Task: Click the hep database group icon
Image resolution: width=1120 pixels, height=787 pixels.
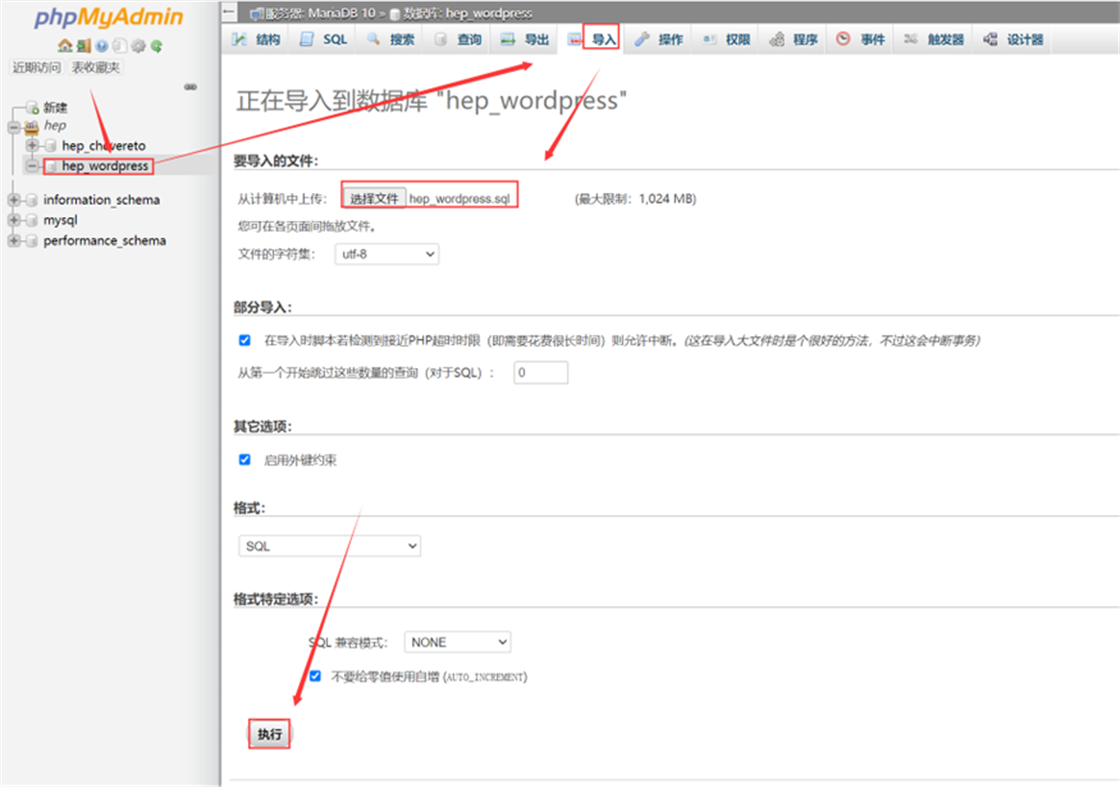Action: point(31,126)
